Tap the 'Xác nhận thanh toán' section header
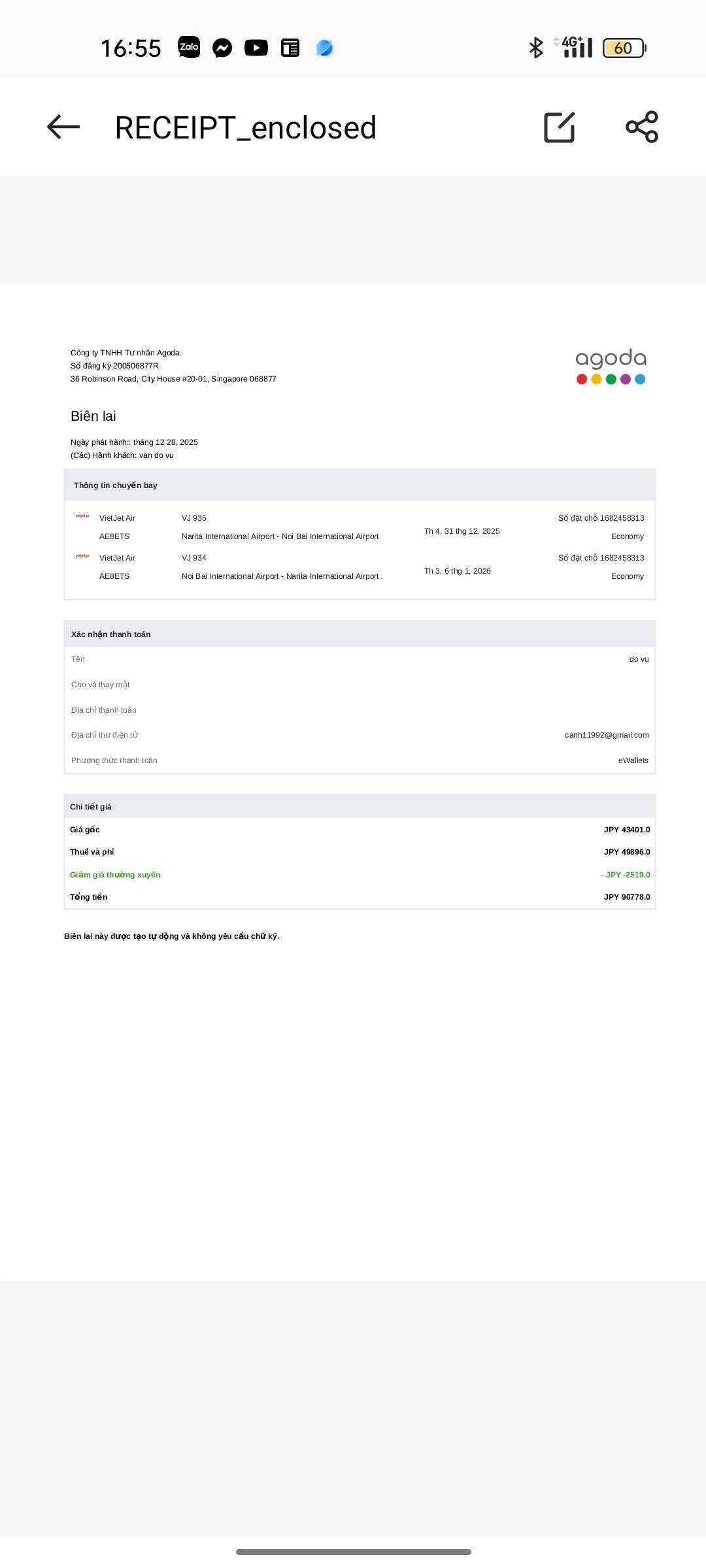Screen dimensions: 706x1568 (x=111, y=634)
